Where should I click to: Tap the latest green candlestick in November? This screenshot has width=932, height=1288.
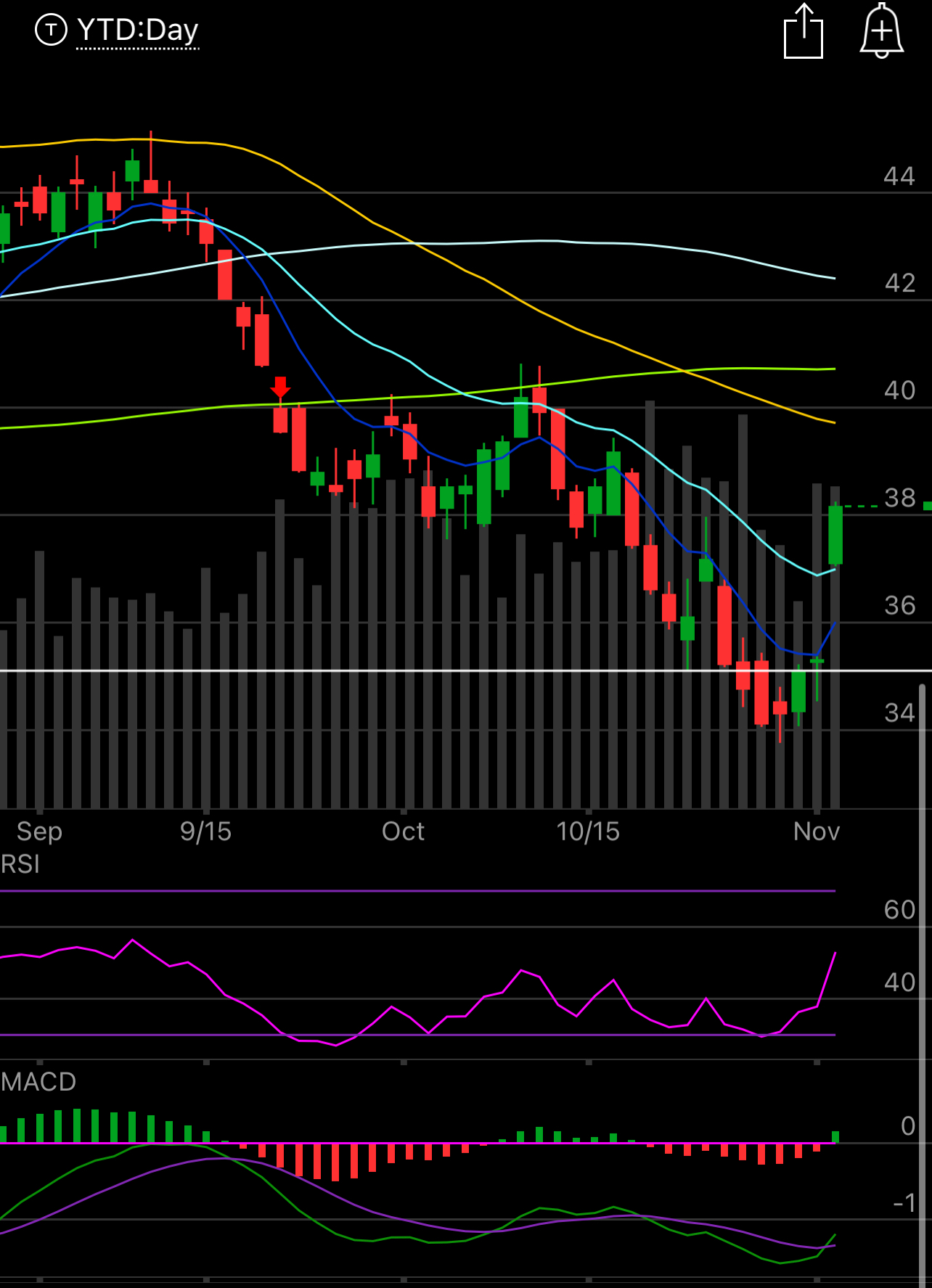tap(835, 535)
